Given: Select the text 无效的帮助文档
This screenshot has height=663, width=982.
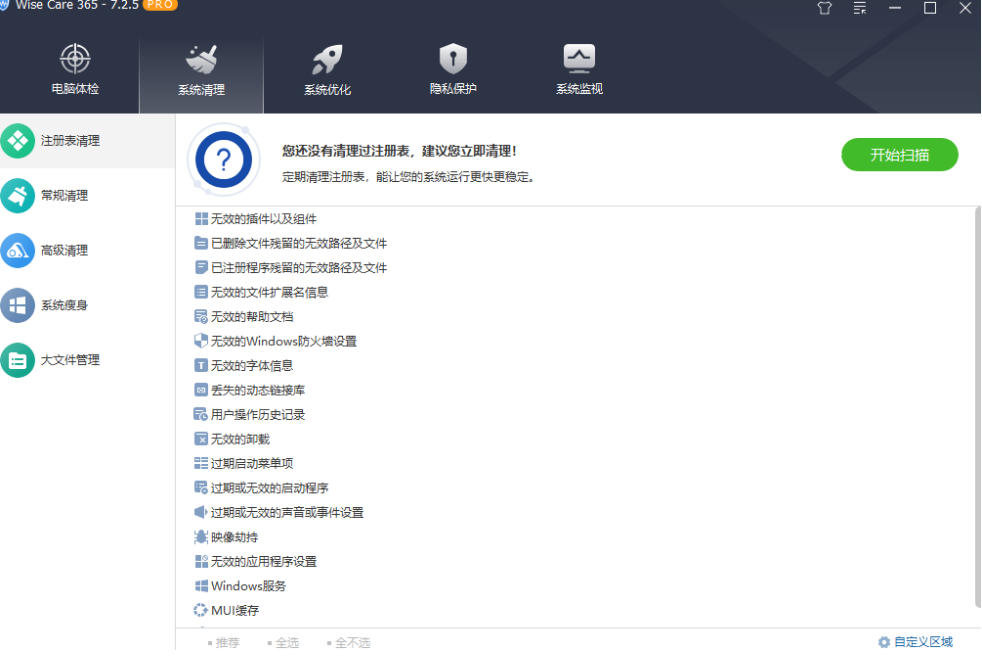Looking at the screenshot, I should click(252, 316).
